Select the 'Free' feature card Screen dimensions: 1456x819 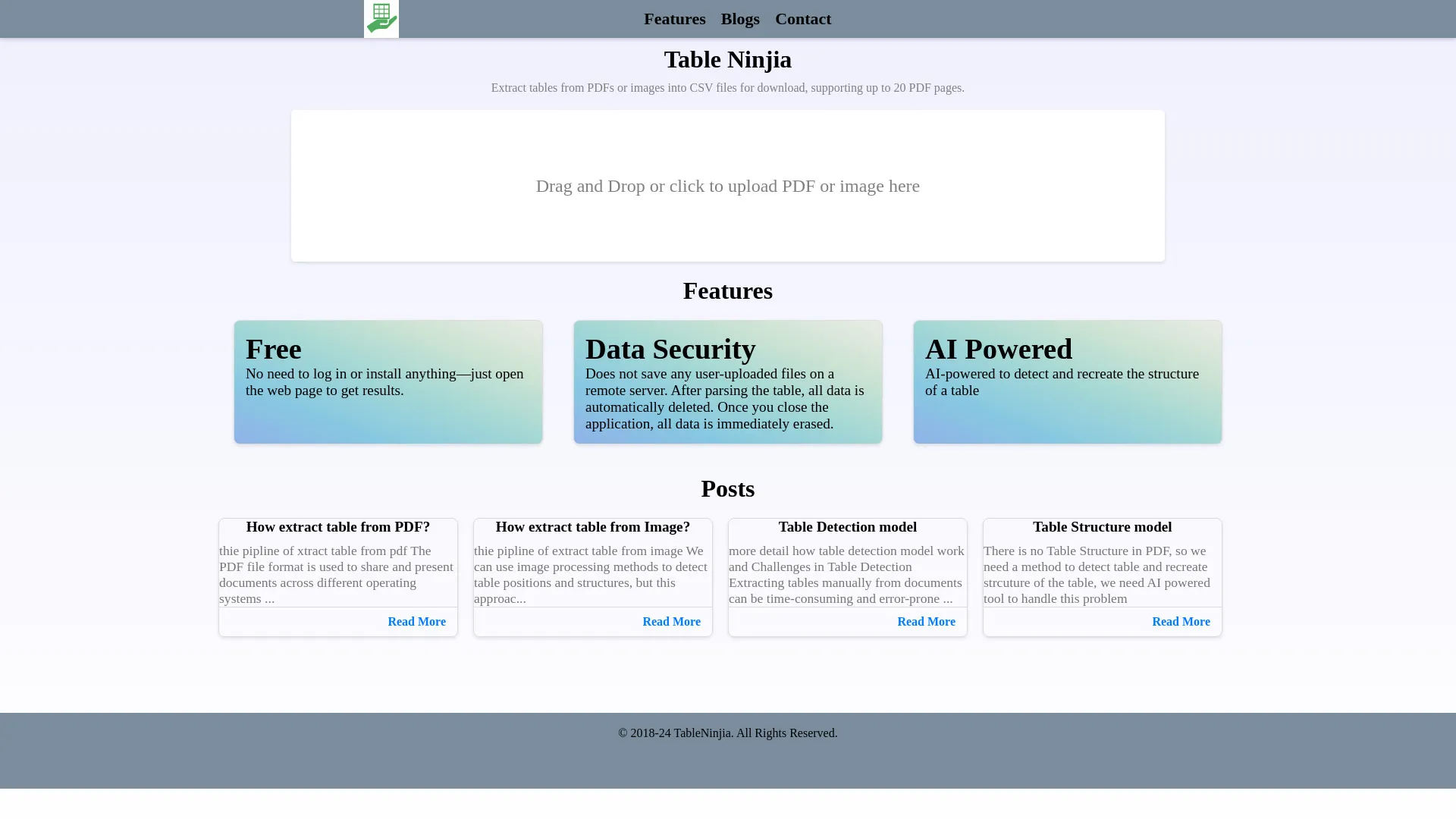click(x=388, y=381)
